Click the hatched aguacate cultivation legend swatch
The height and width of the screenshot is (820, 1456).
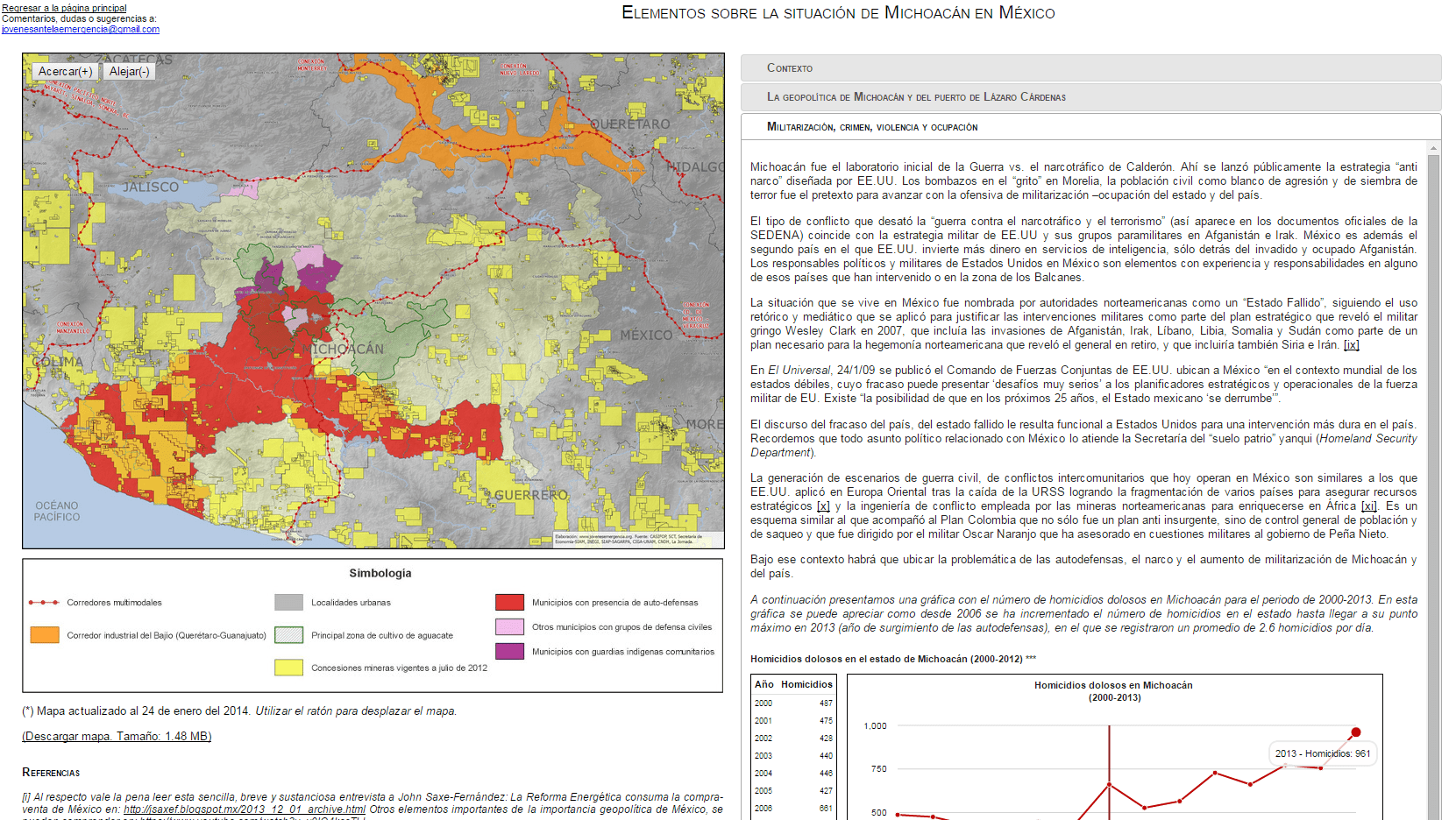pyautogui.click(x=289, y=635)
